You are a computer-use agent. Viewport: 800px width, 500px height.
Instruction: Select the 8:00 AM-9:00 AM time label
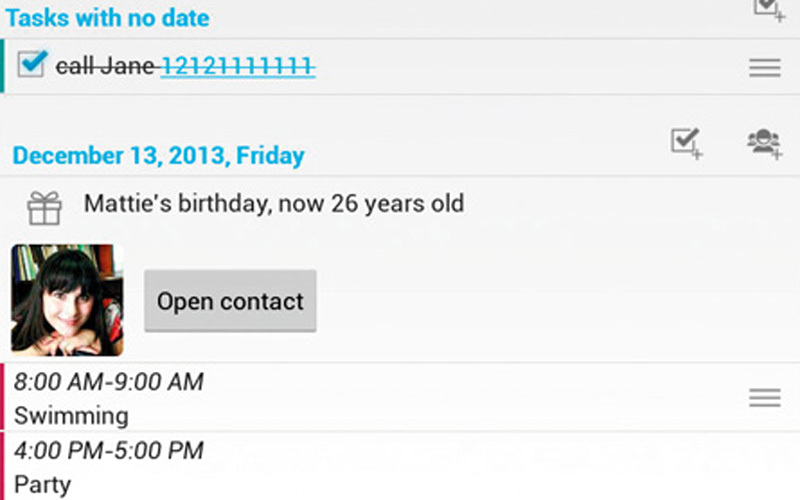pos(109,382)
